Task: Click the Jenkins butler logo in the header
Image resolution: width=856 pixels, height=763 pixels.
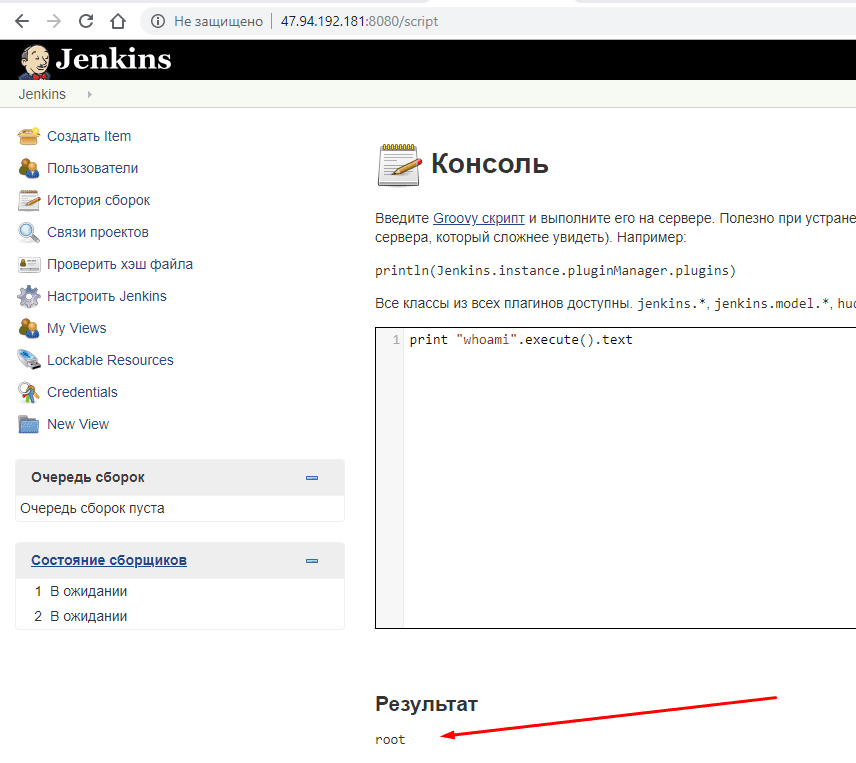Action: pyautogui.click(x=34, y=61)
